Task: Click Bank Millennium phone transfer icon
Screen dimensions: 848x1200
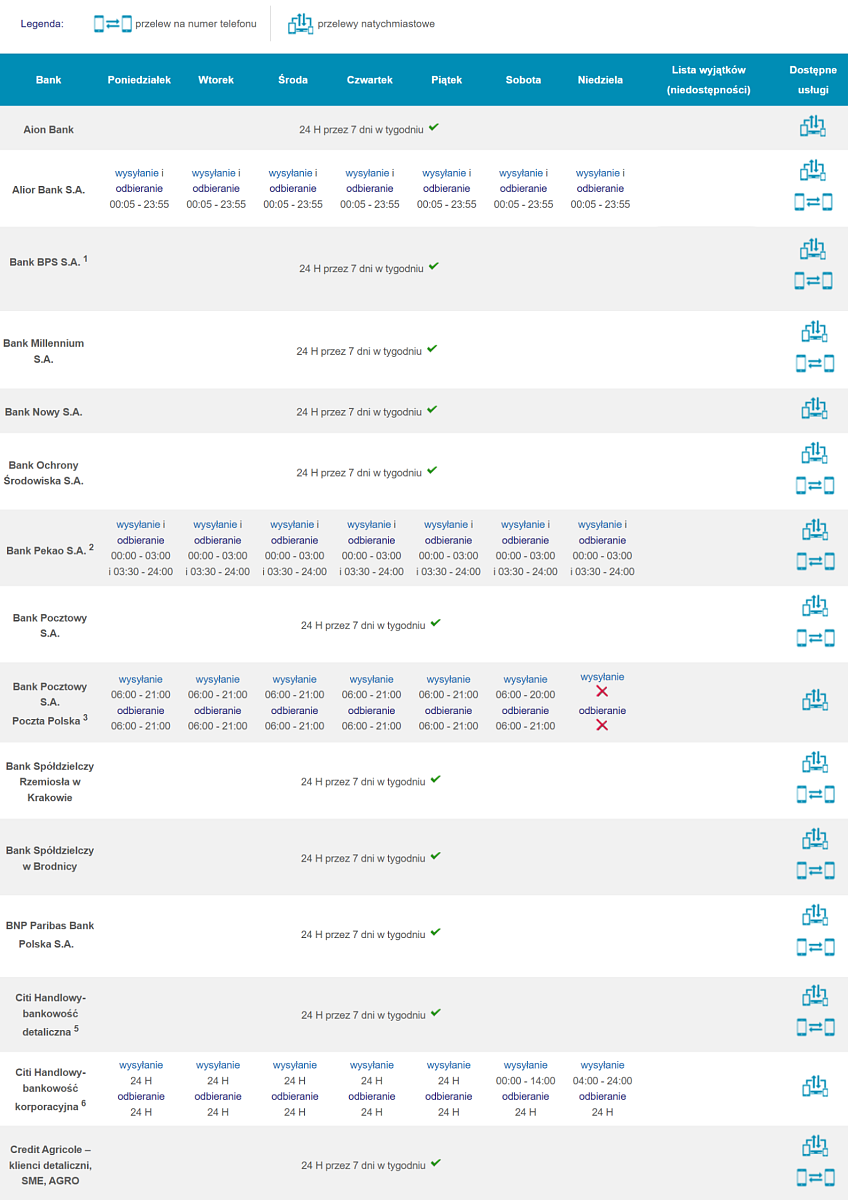Action: point(814,363)
